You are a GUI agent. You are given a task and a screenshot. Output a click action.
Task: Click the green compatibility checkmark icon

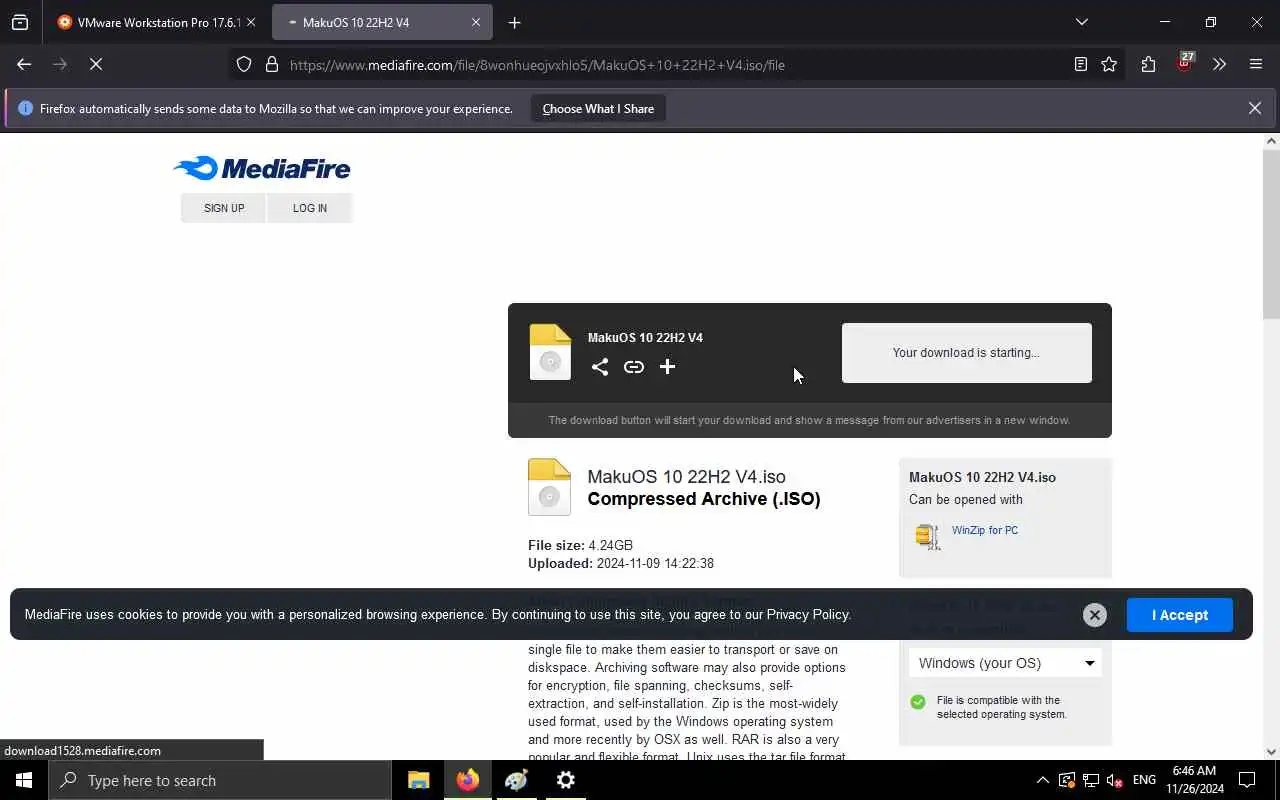point(918,702)
